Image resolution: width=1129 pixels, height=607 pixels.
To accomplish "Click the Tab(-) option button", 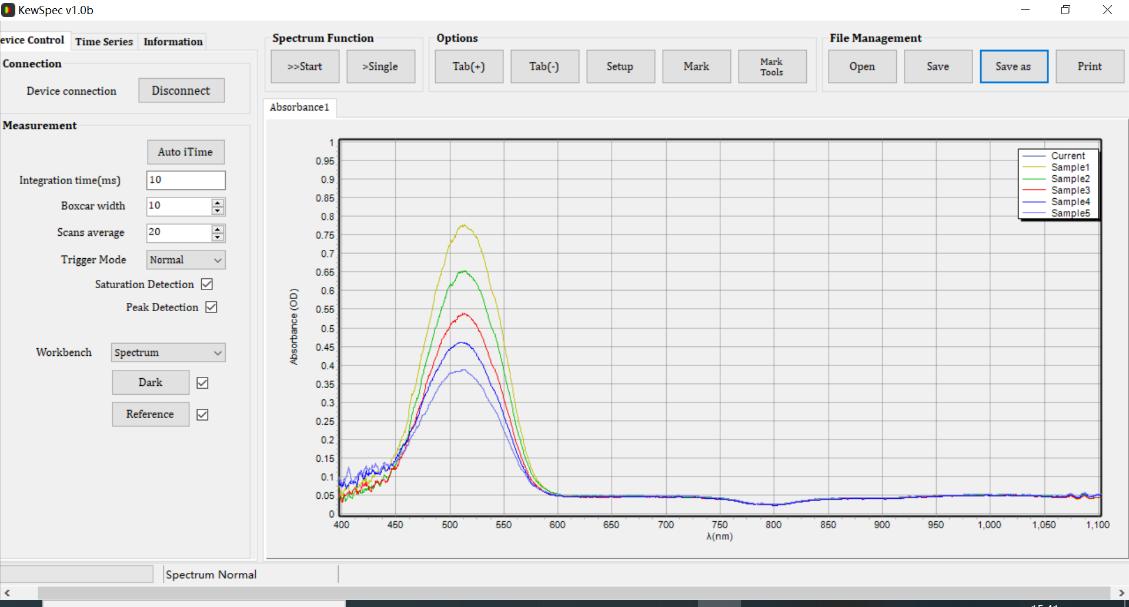I will click(544, 67).
